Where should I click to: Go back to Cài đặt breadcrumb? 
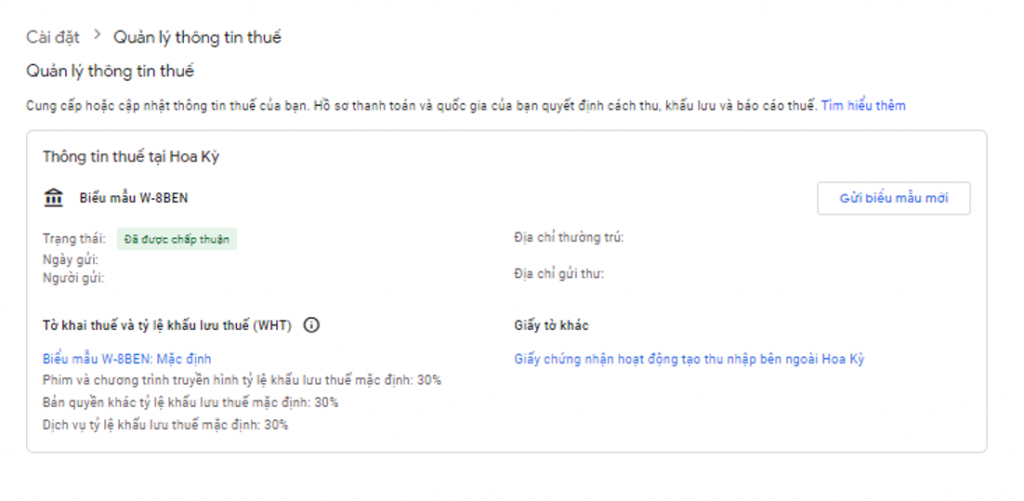(x=53, y=37)
